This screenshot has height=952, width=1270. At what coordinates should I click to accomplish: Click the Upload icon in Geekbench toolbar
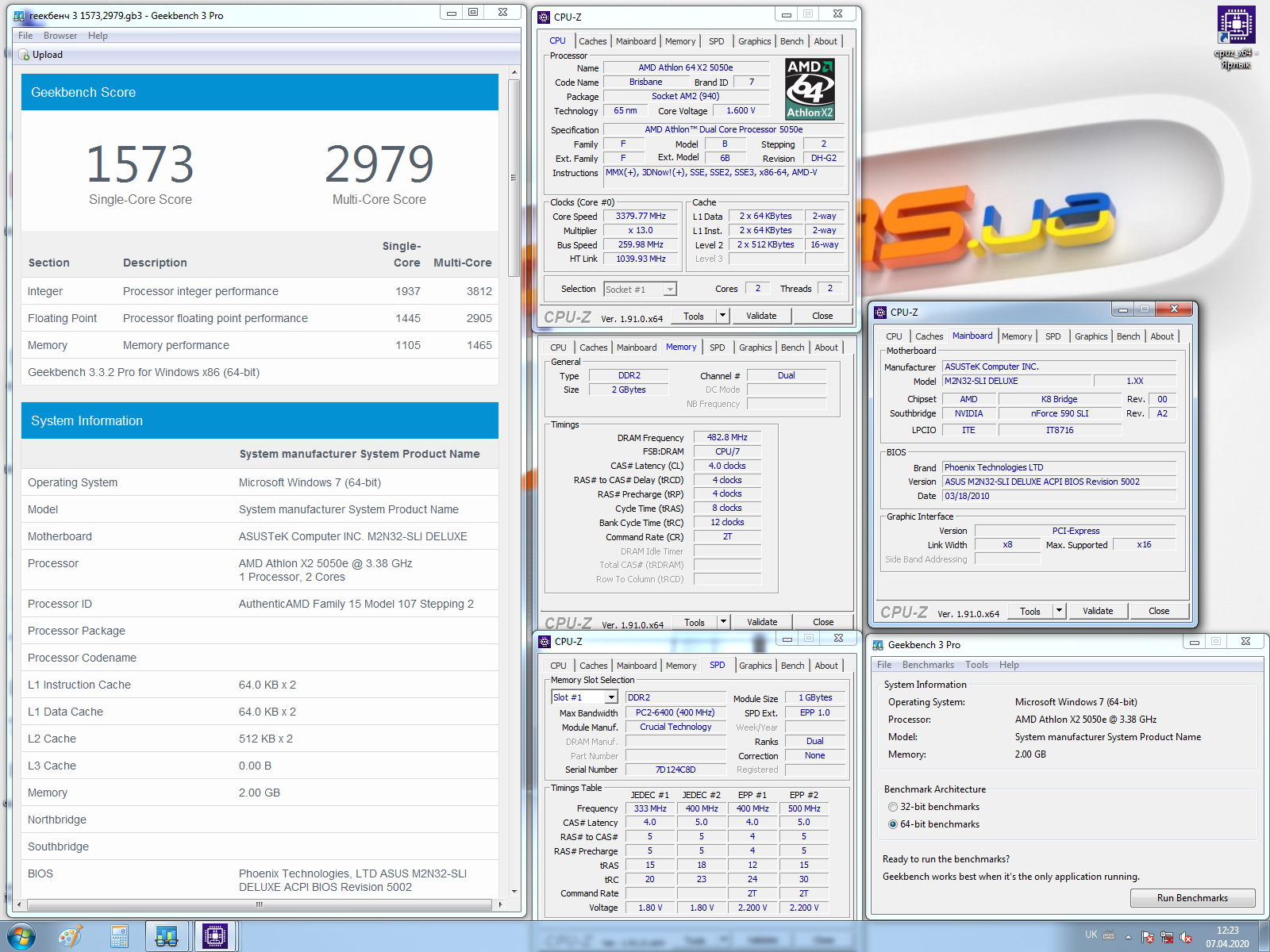point(24,55)
